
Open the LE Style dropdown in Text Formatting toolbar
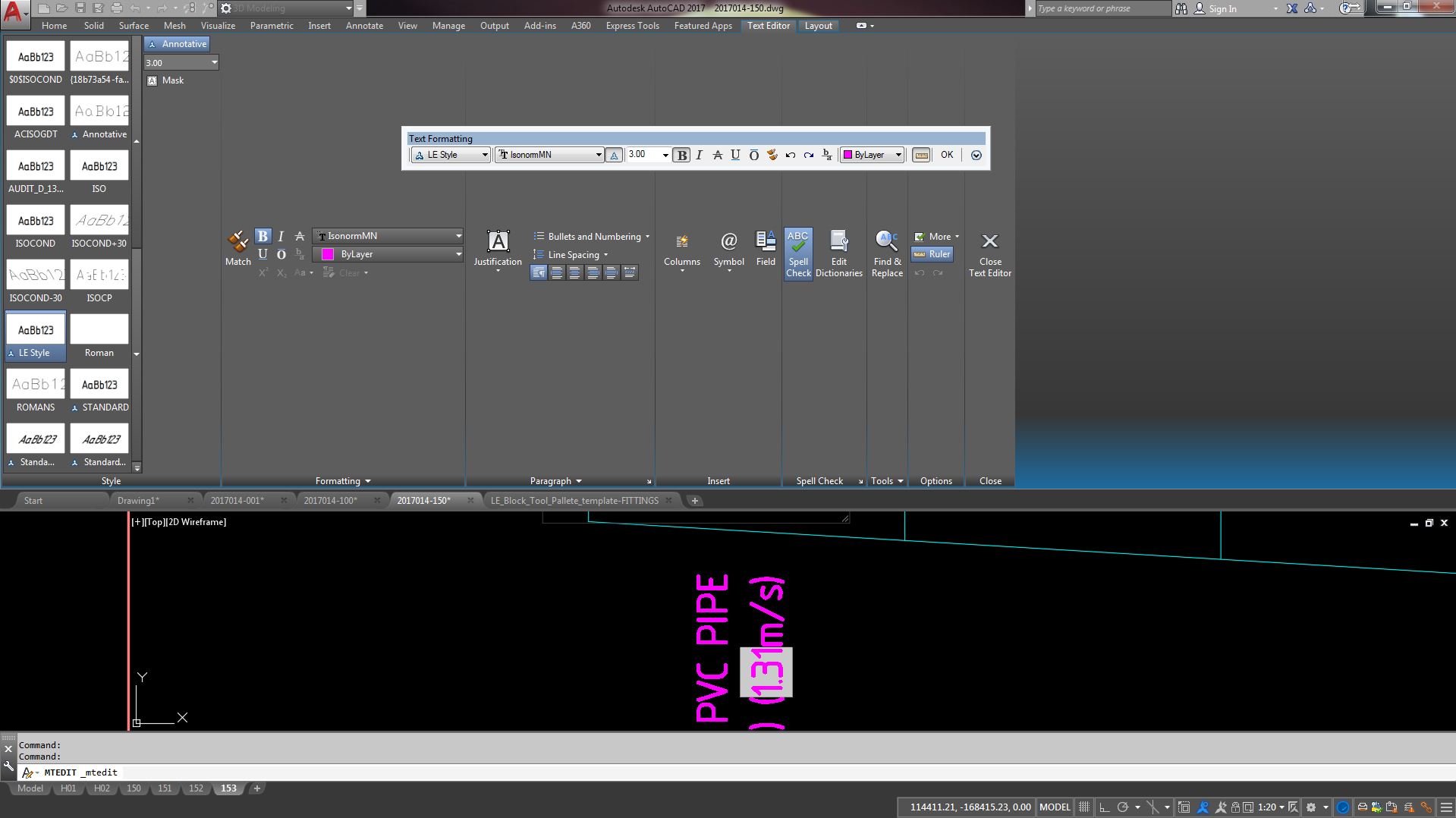coord(451,155)
